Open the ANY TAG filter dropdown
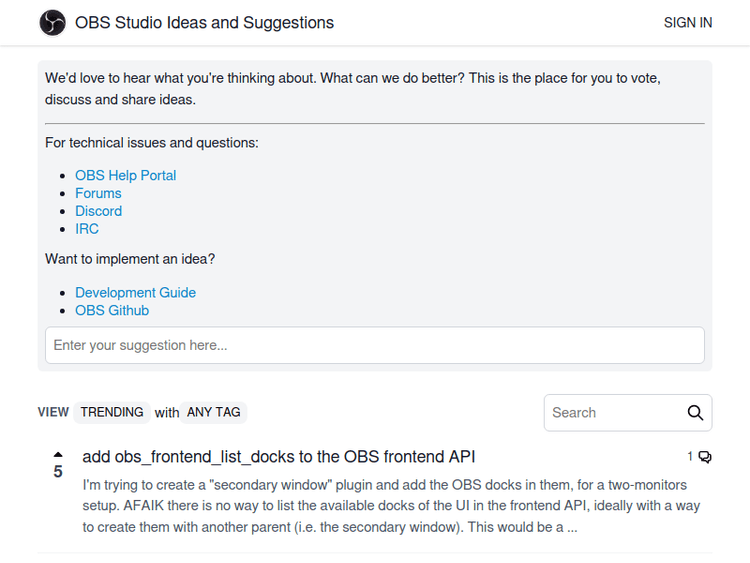The image size is (750, 563). pos(214,412)
